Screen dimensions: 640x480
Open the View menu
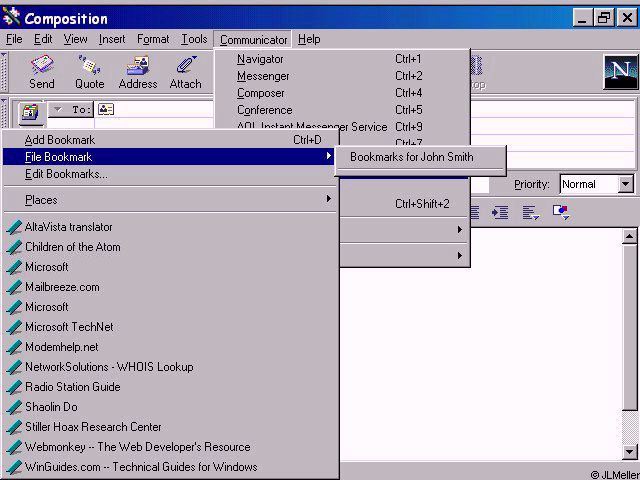(75, 39)
